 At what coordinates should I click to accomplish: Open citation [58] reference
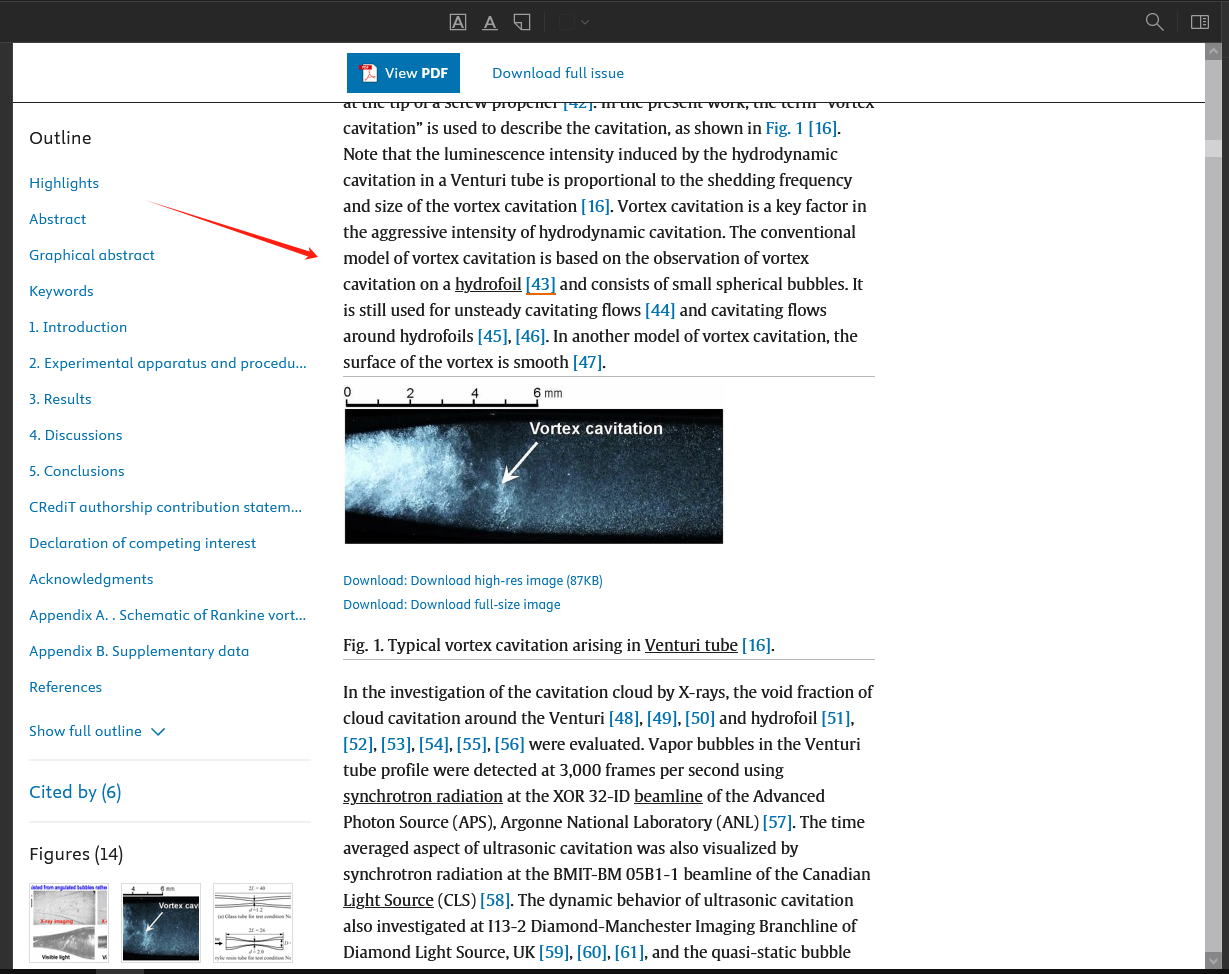(x=495, y=900)
